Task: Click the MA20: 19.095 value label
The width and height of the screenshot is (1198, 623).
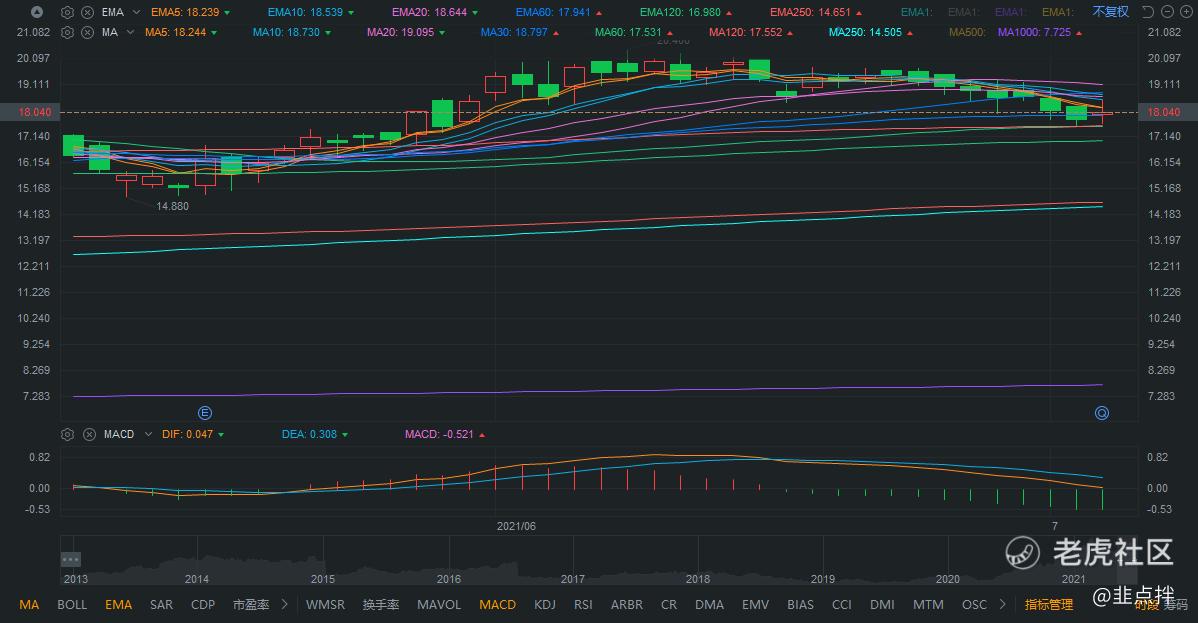Action: (x=400, y=32)
